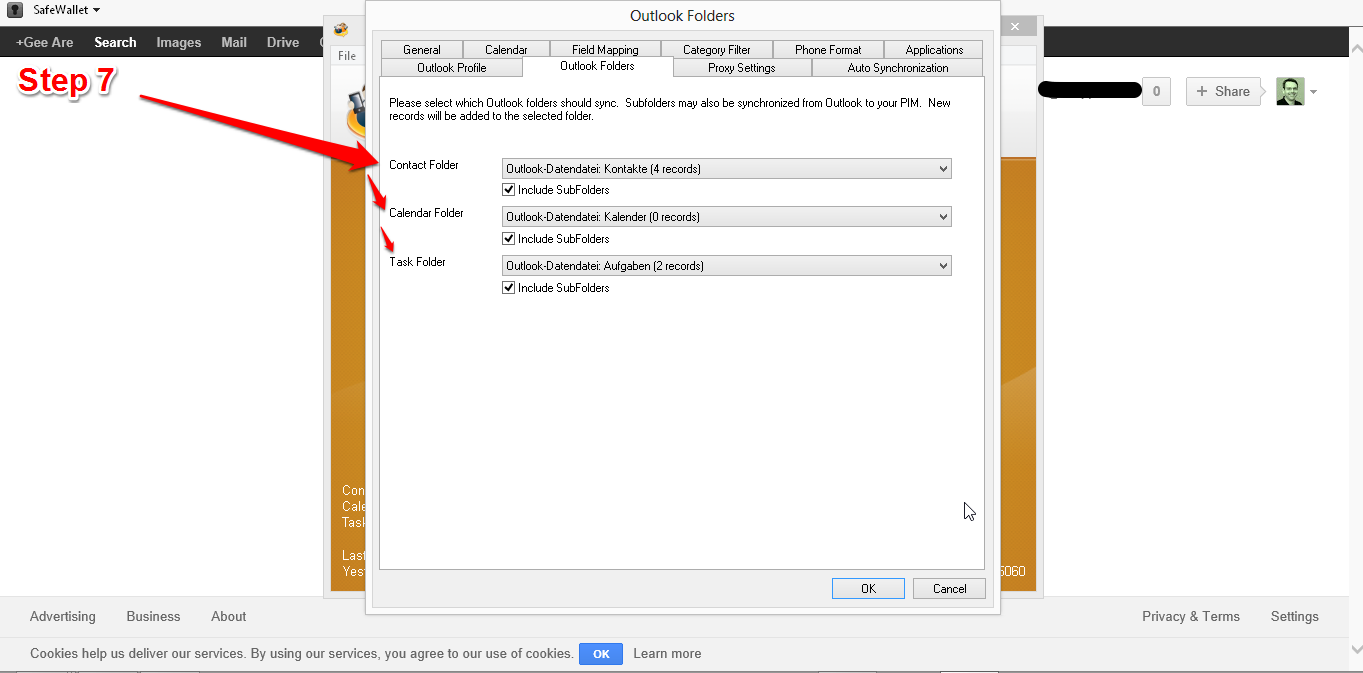Click the application icon behind dialog
The width and height of the screenshot is (1363, 673).
click(x=342, y=28)
